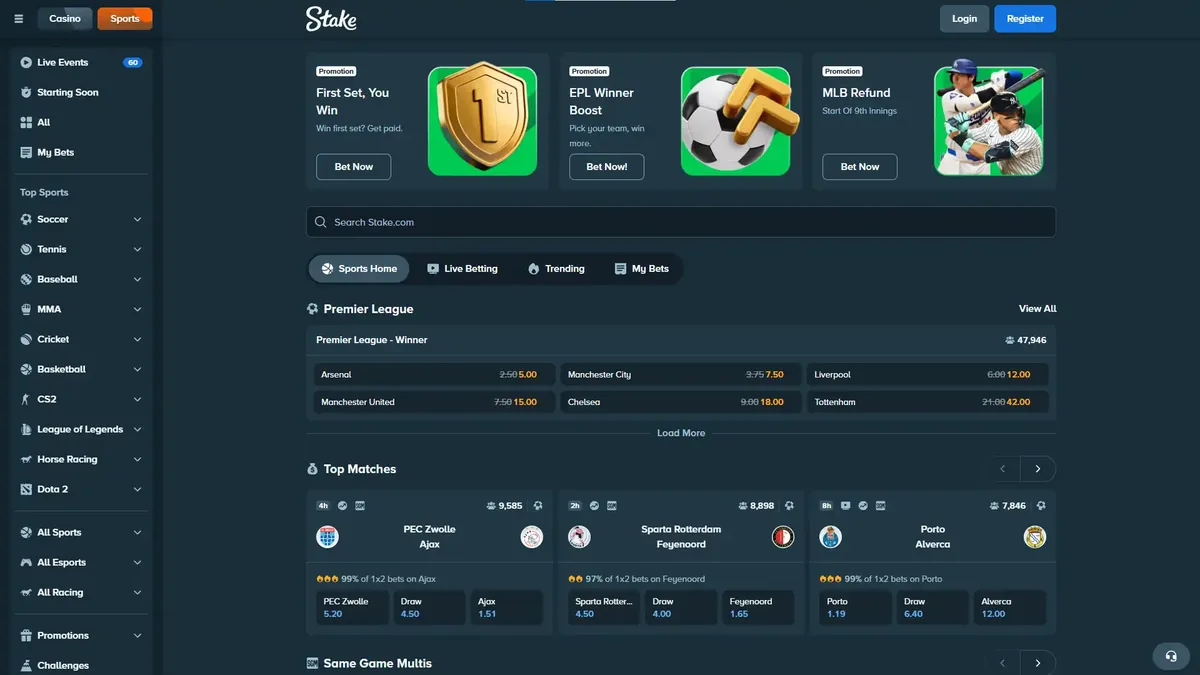
Task: Click the CS2 icon in sidebar
Action: (x=27, y=399)
